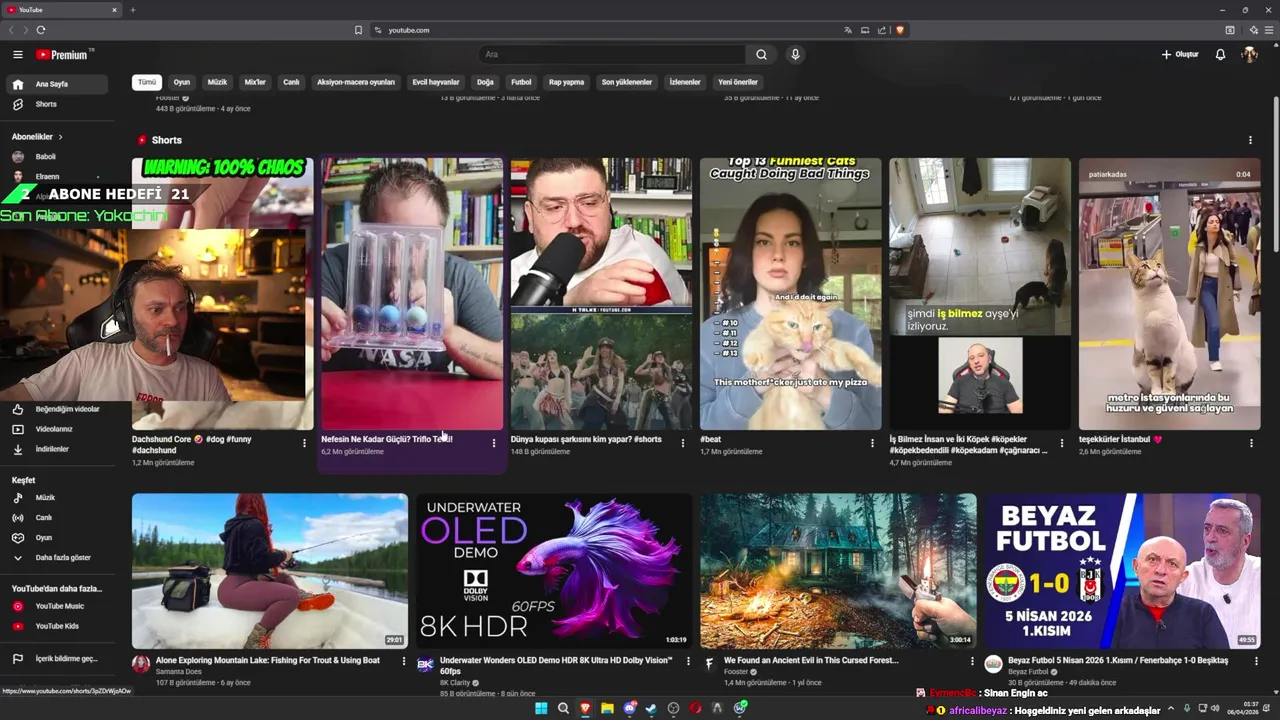The image size is (1280, 720).
Task: Select the Canlı filter chip
Action: click(x=291, y=82)
